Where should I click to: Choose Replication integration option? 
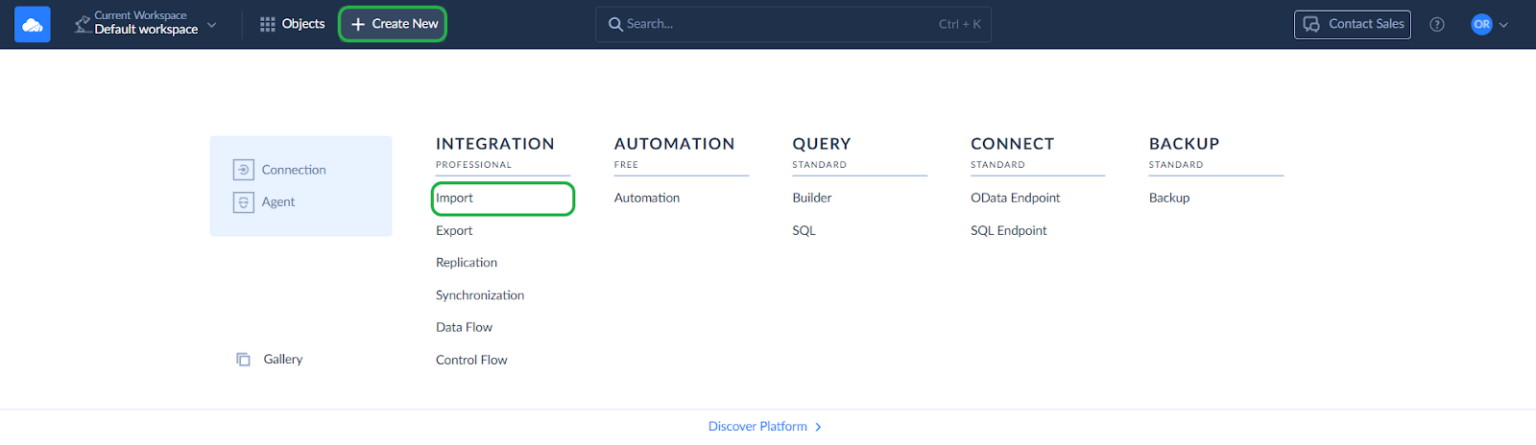(x=466, y=263)
